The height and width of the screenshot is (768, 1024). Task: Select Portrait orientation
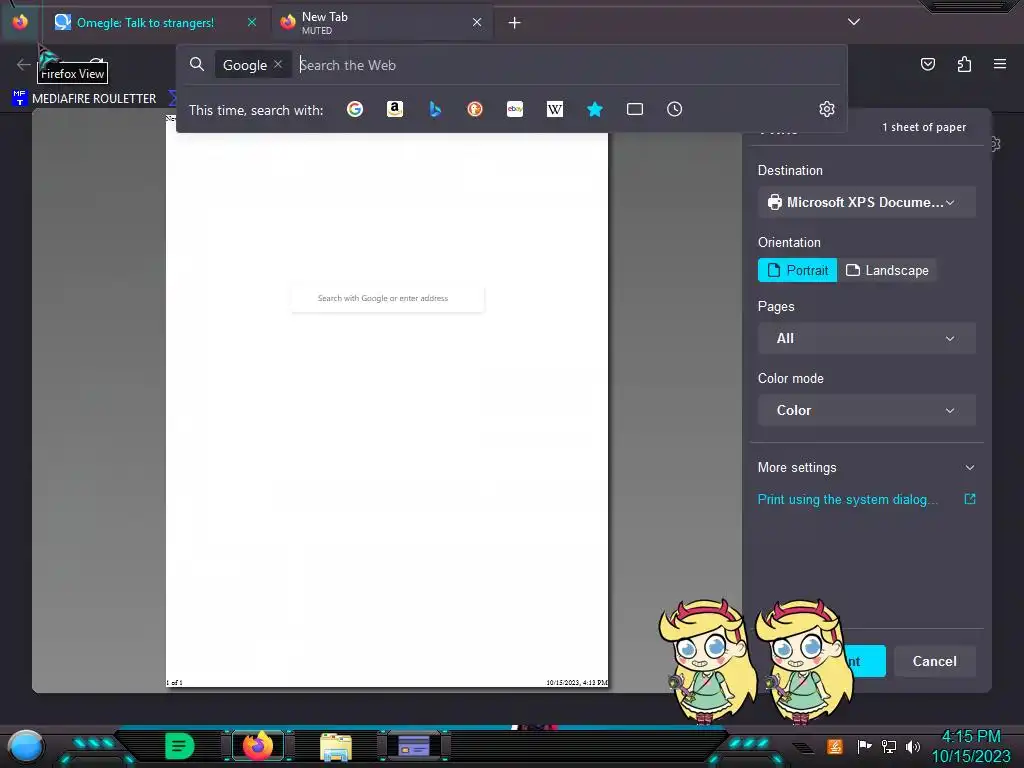click(797, 270)
